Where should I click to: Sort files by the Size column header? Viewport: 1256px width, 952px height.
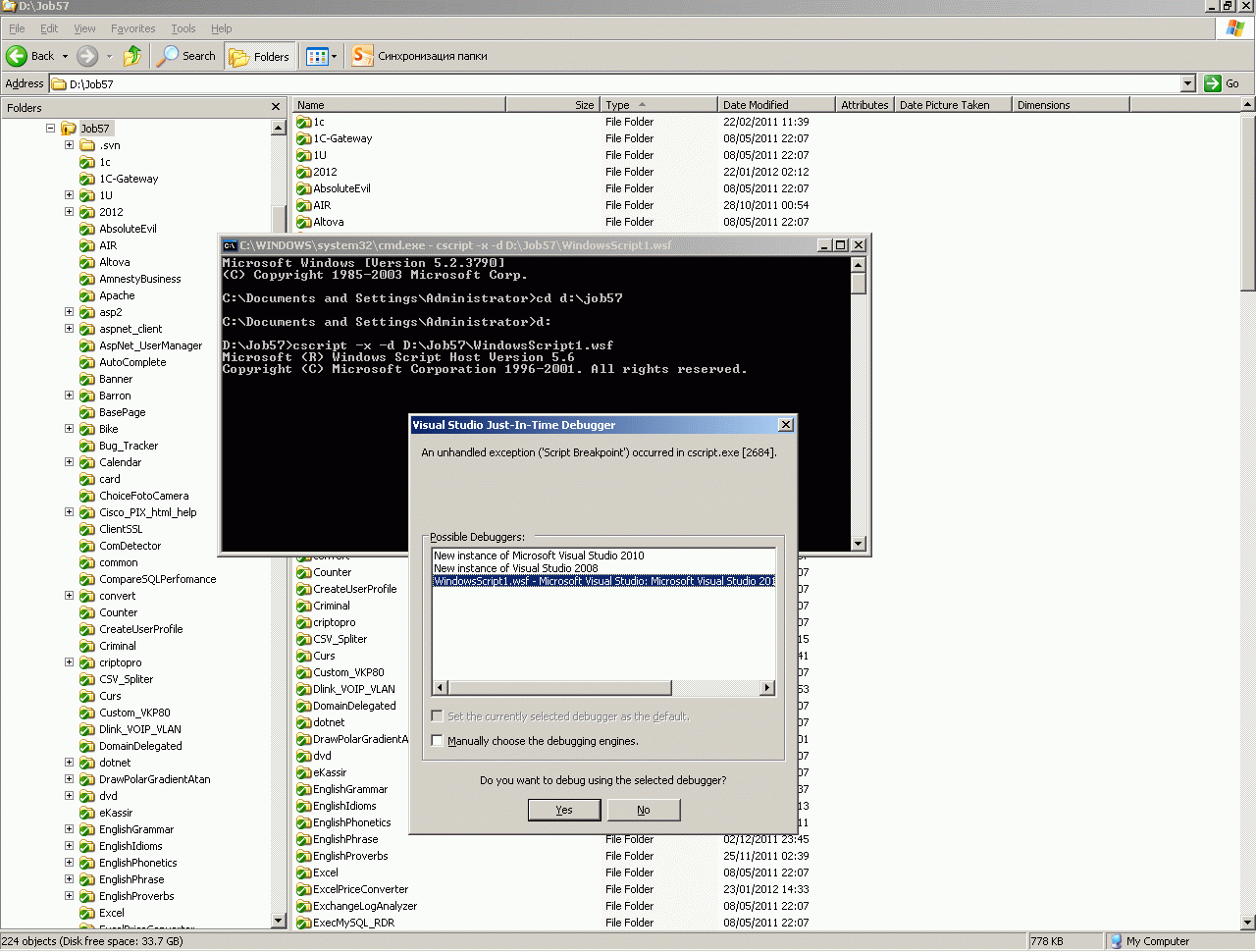tap(552, 105)
